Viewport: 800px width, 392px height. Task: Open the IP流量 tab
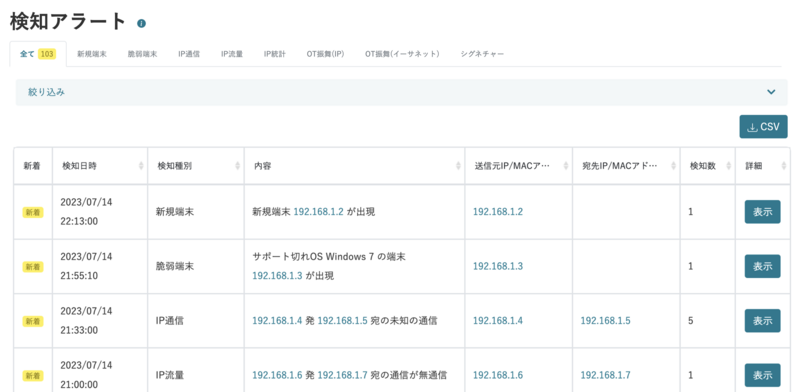tap(232, 54)
